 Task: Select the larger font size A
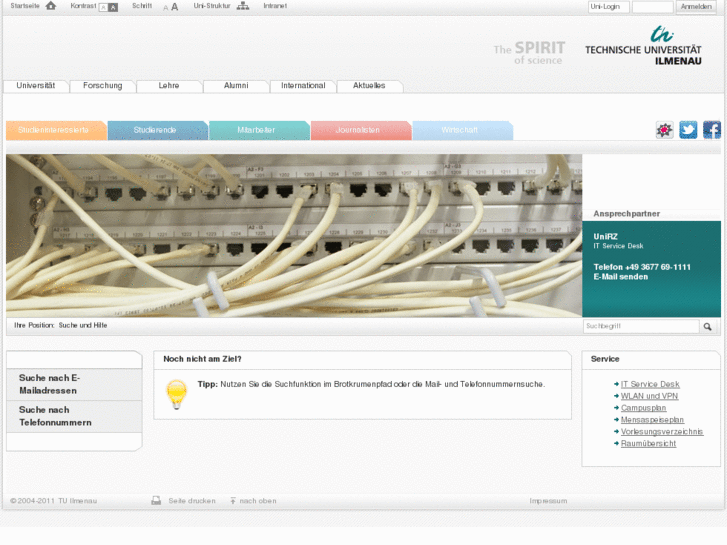[x=175, y=7]
